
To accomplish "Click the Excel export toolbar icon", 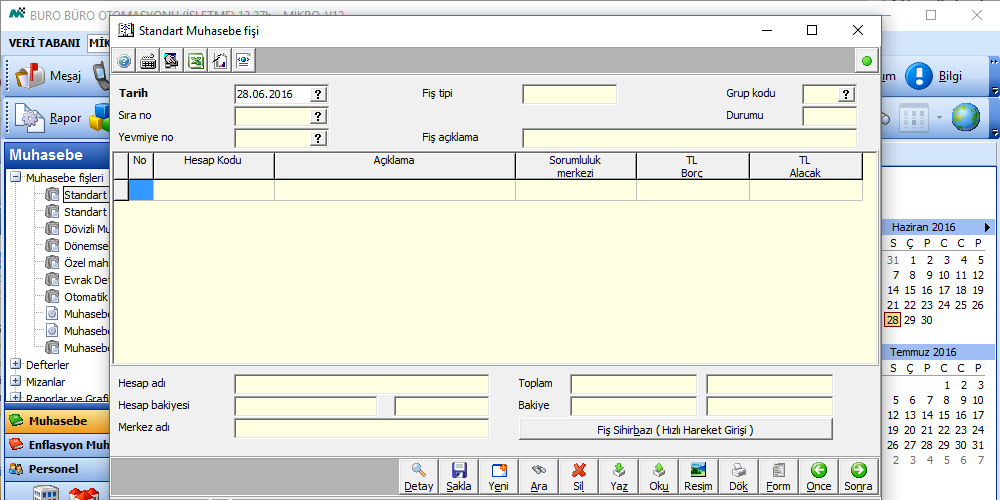I will [x=196, y=61].
